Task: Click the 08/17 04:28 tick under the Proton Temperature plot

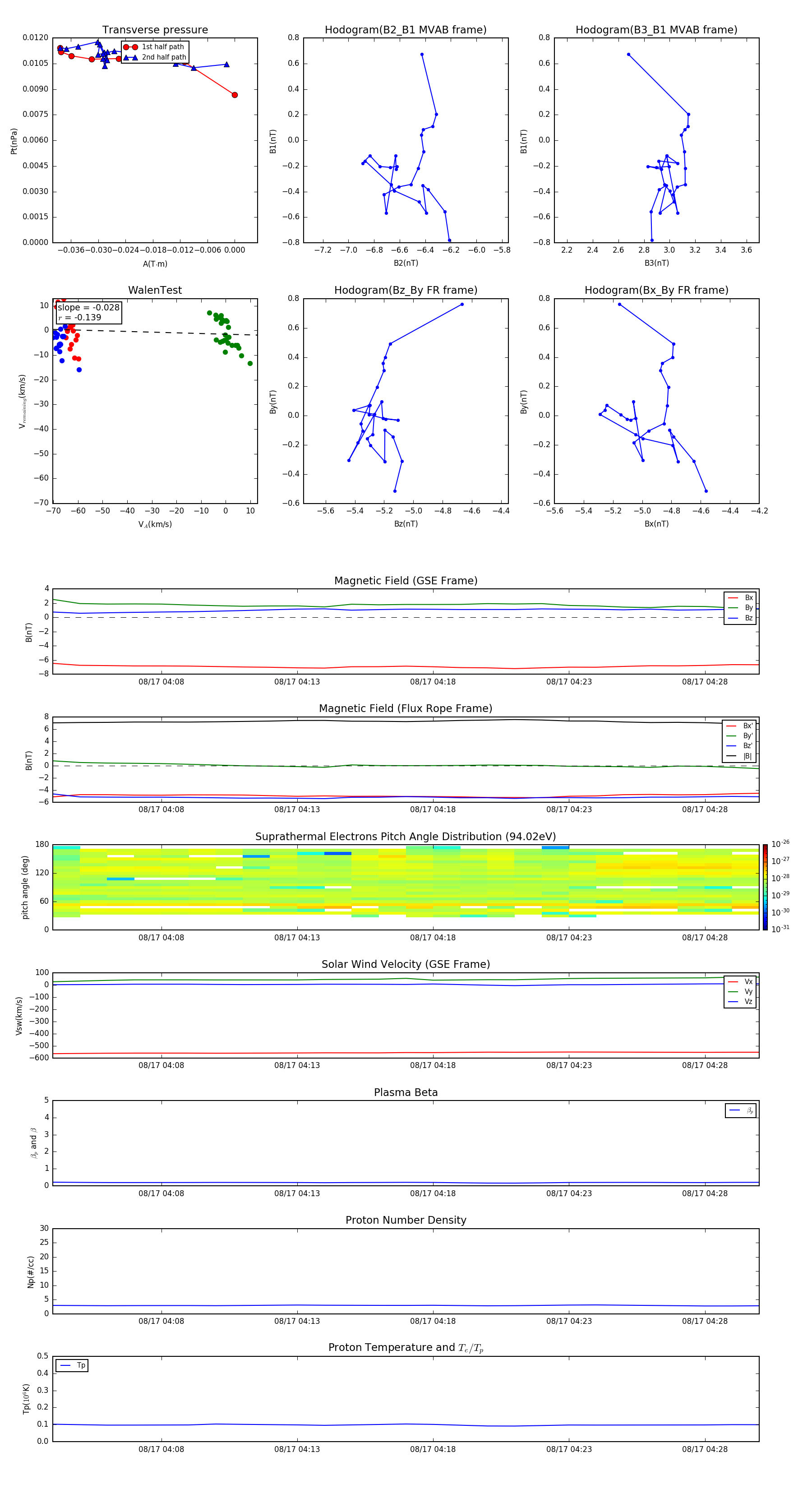Action: tap(705, 1449)
